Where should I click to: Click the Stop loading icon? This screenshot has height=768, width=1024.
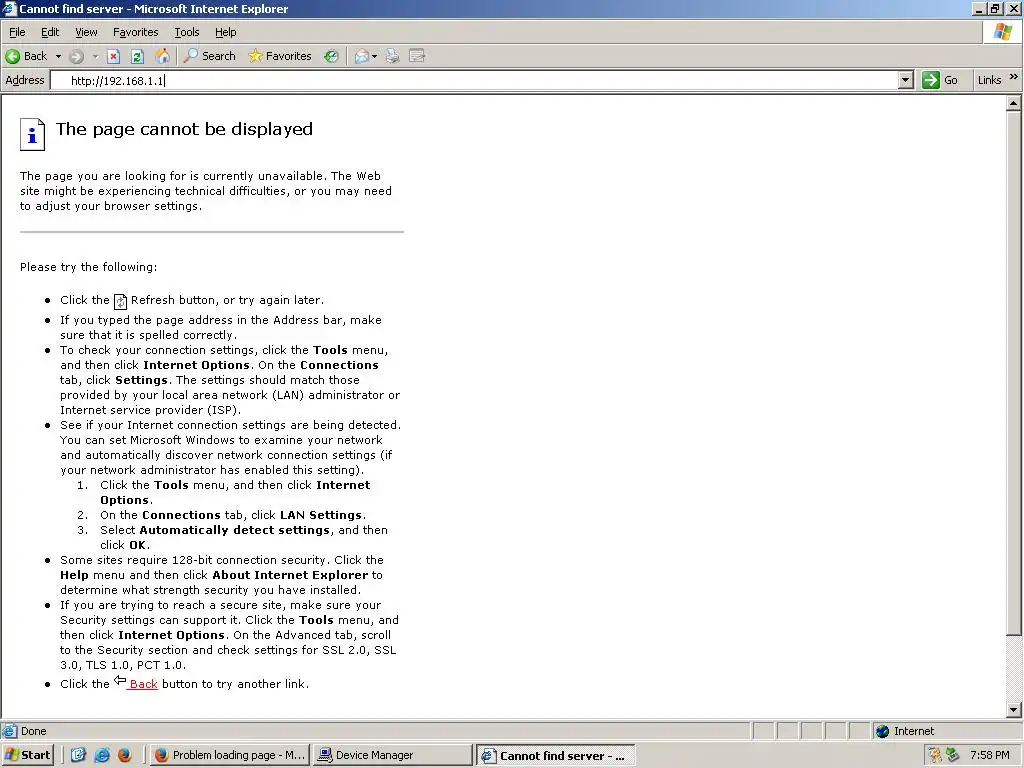point(114,56)
